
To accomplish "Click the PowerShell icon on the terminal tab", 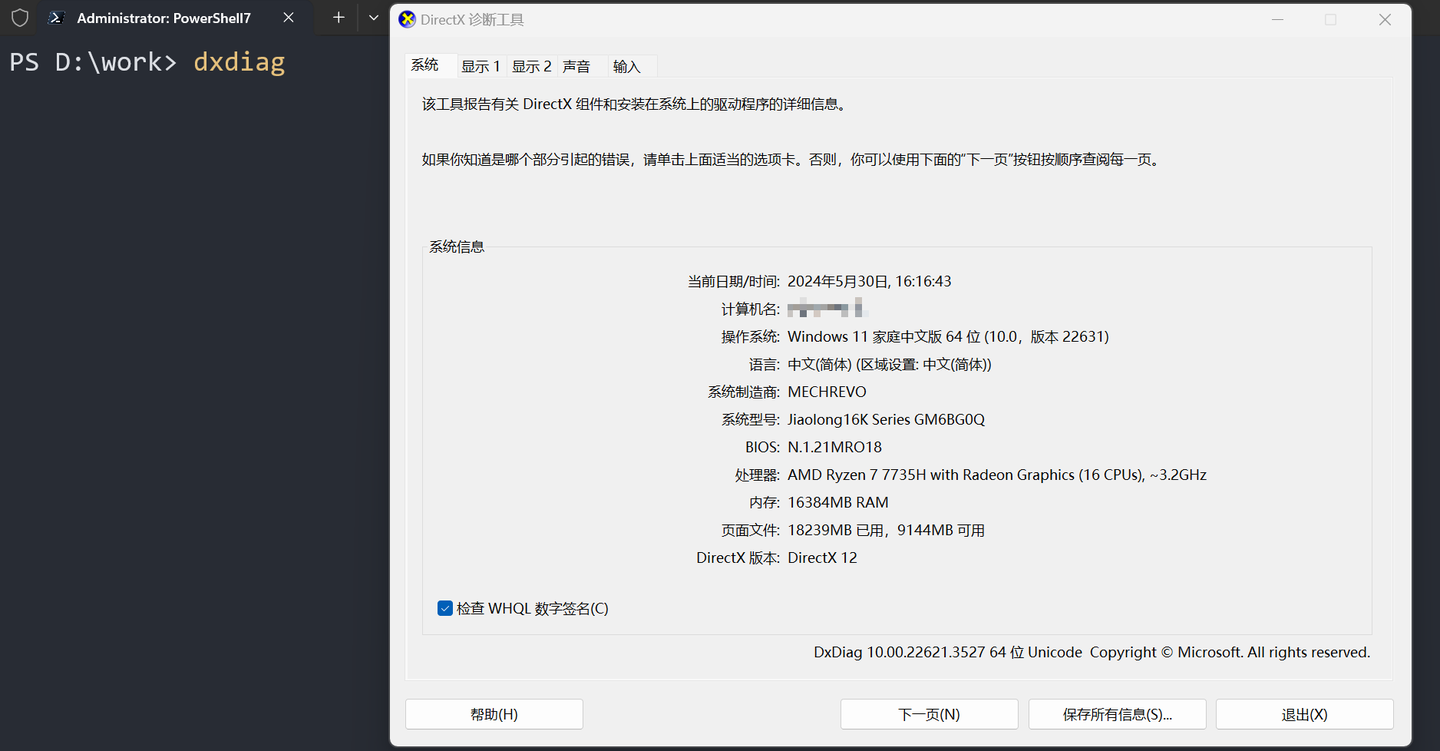I will pos(57,18).
